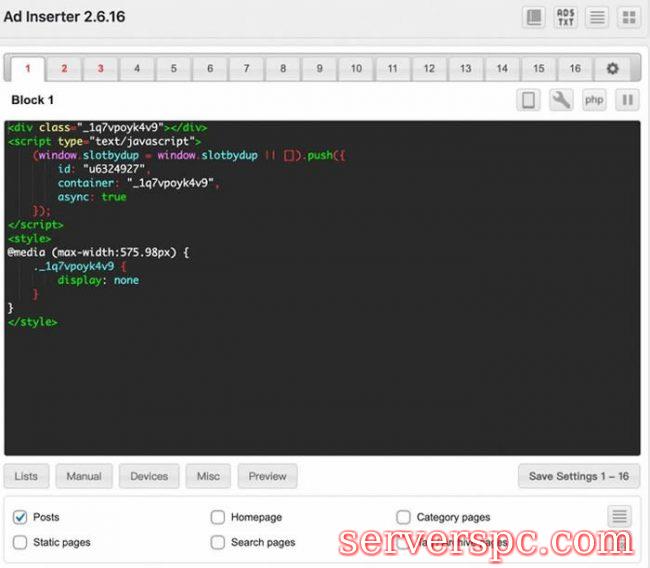The image size is (650, 568).
Task: Click Save Settings 1 – 16 button
Action: click(578, 476)
